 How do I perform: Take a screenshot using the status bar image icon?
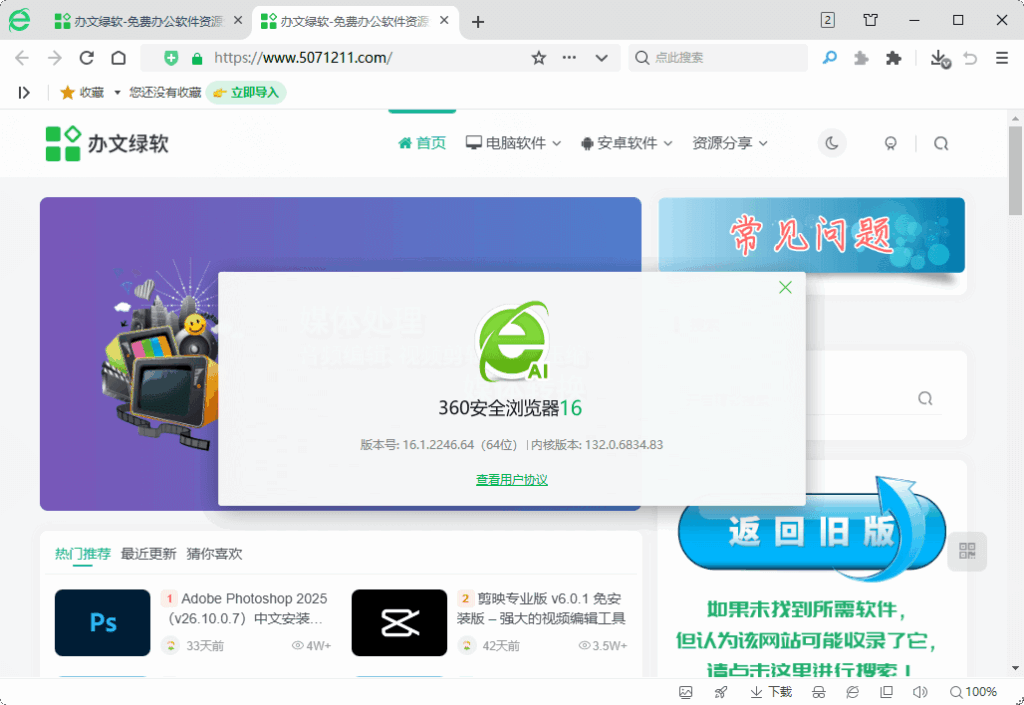tap(686, 691)
